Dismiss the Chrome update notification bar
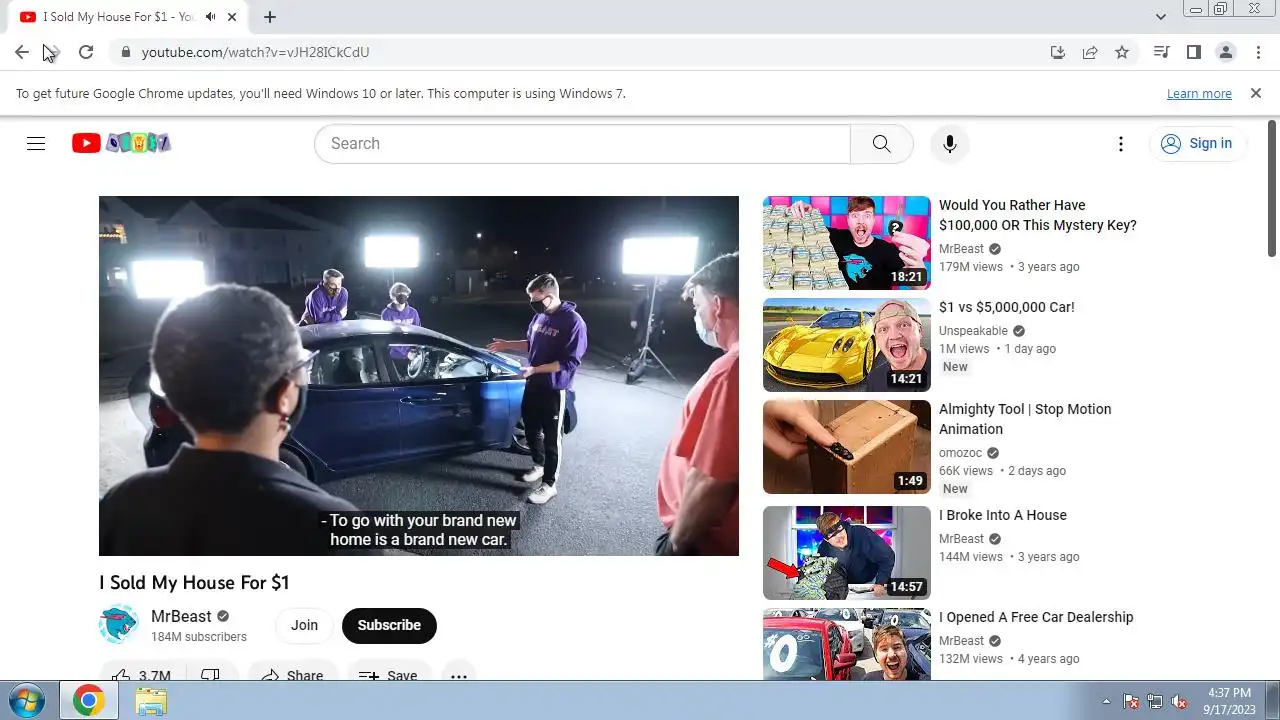This screenshot has width=1280, height=720. [x=1256, y=93]
